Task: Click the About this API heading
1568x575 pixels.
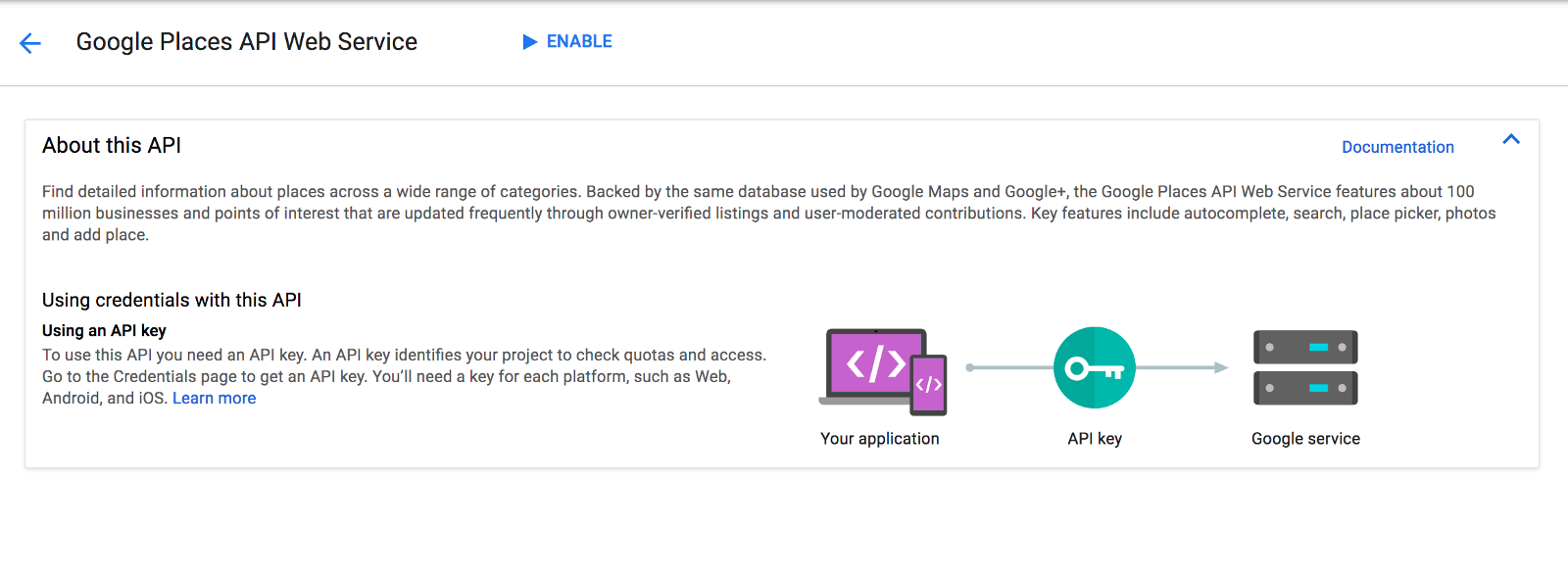Action: (112, 146)
